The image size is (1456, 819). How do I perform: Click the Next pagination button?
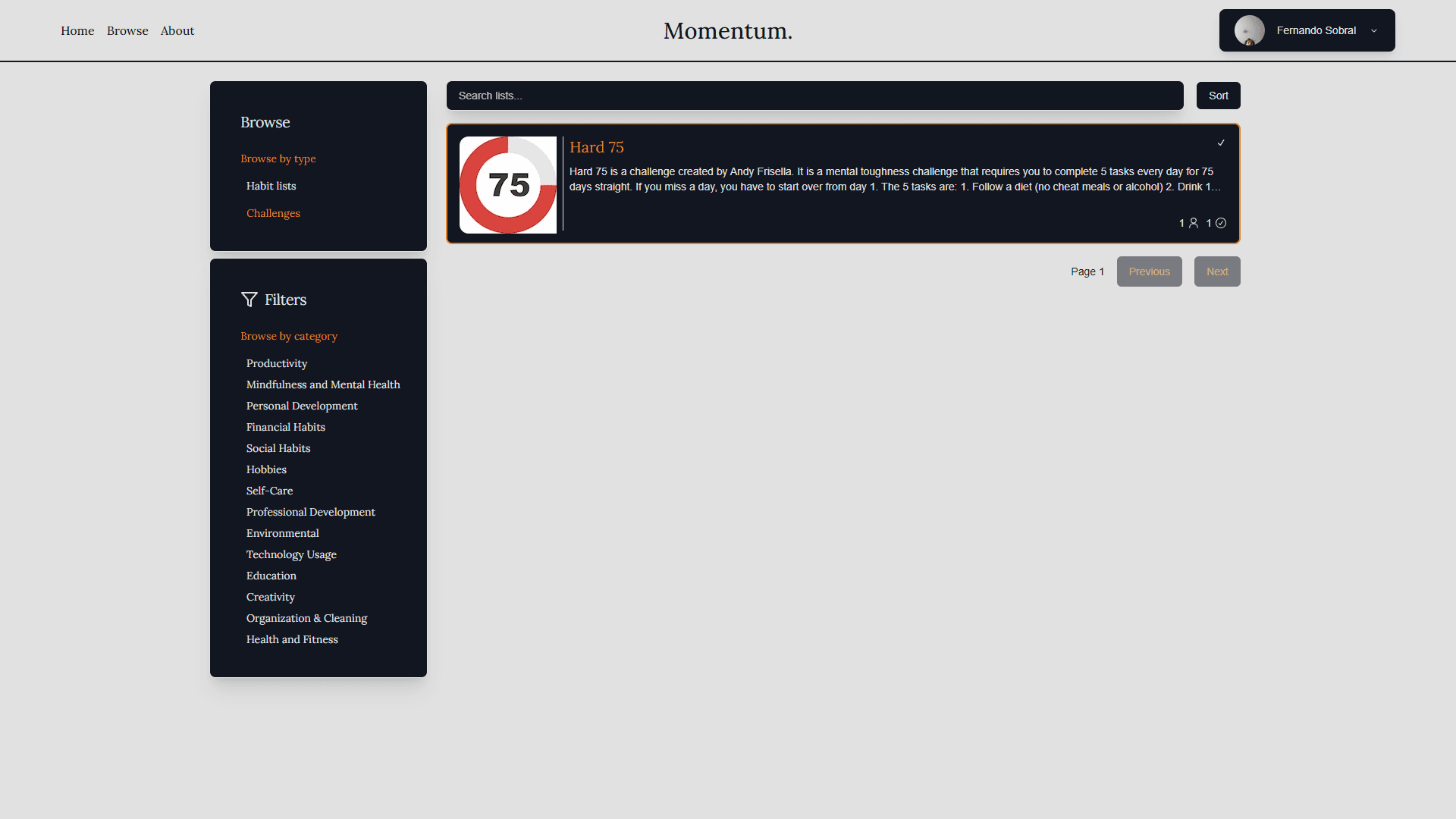[x=1217, y=271]
